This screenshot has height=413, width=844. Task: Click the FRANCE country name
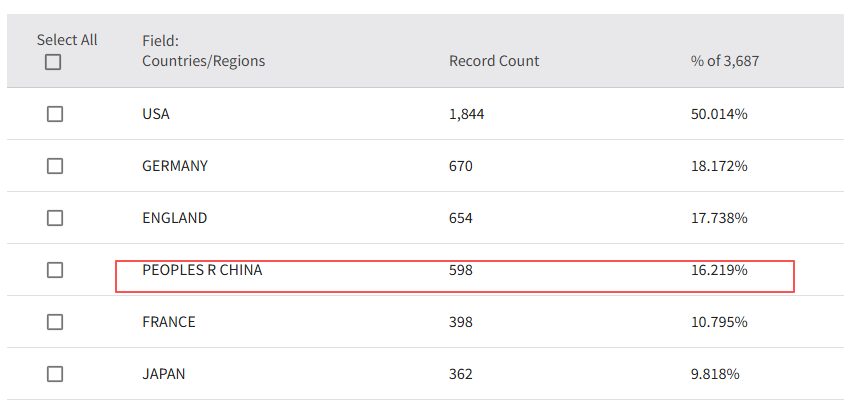169,322
